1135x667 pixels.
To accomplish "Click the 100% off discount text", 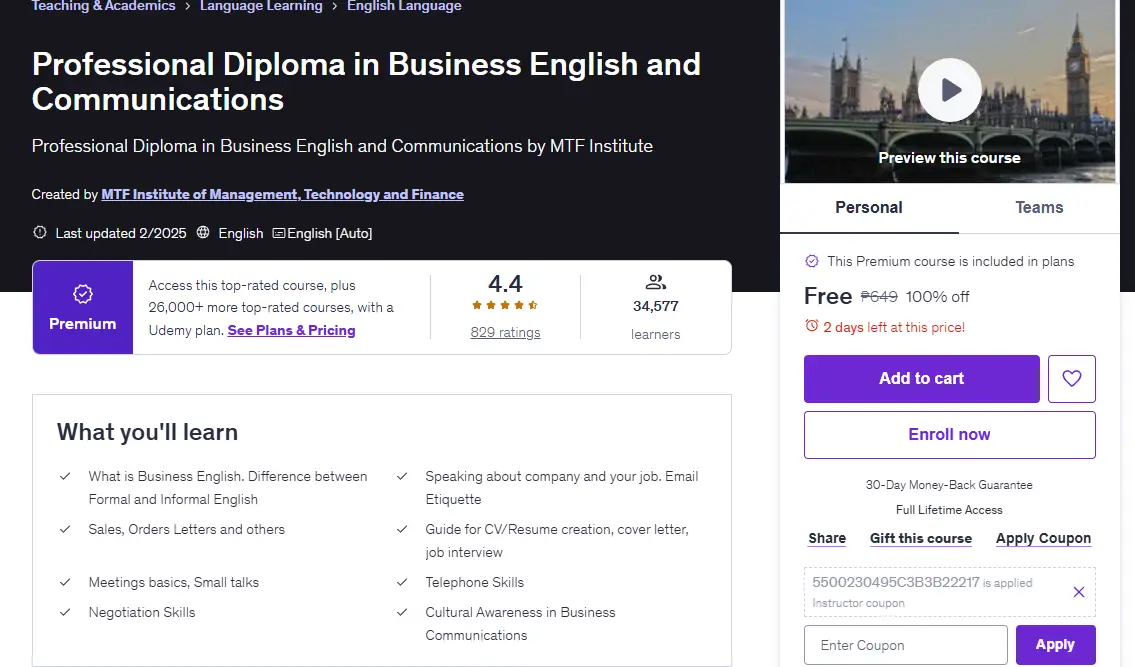I will (x=937, y=297).
